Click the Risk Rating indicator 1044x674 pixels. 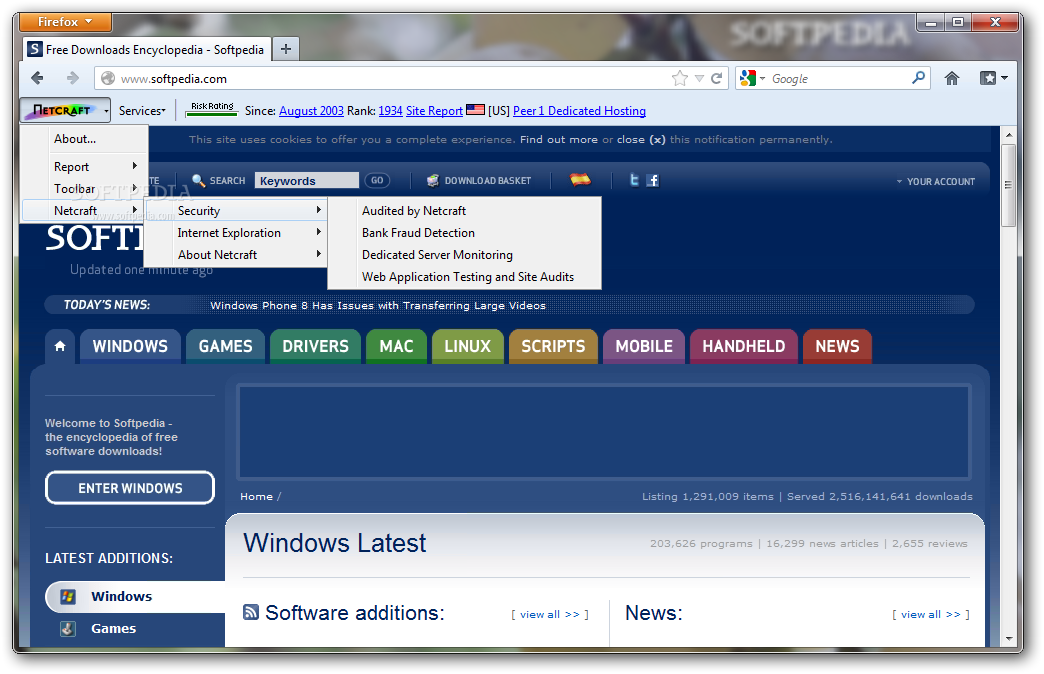point(212,109)
